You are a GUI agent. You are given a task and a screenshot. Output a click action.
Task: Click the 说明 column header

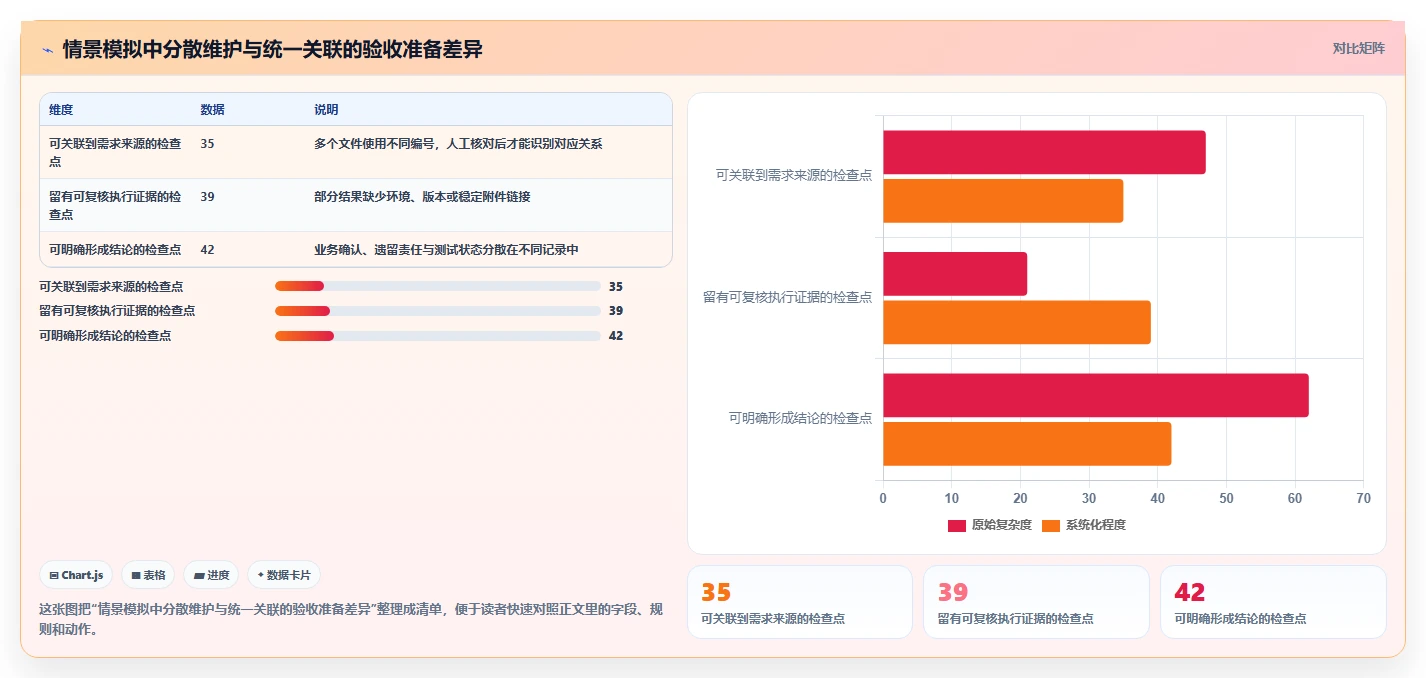pos(326,110)
